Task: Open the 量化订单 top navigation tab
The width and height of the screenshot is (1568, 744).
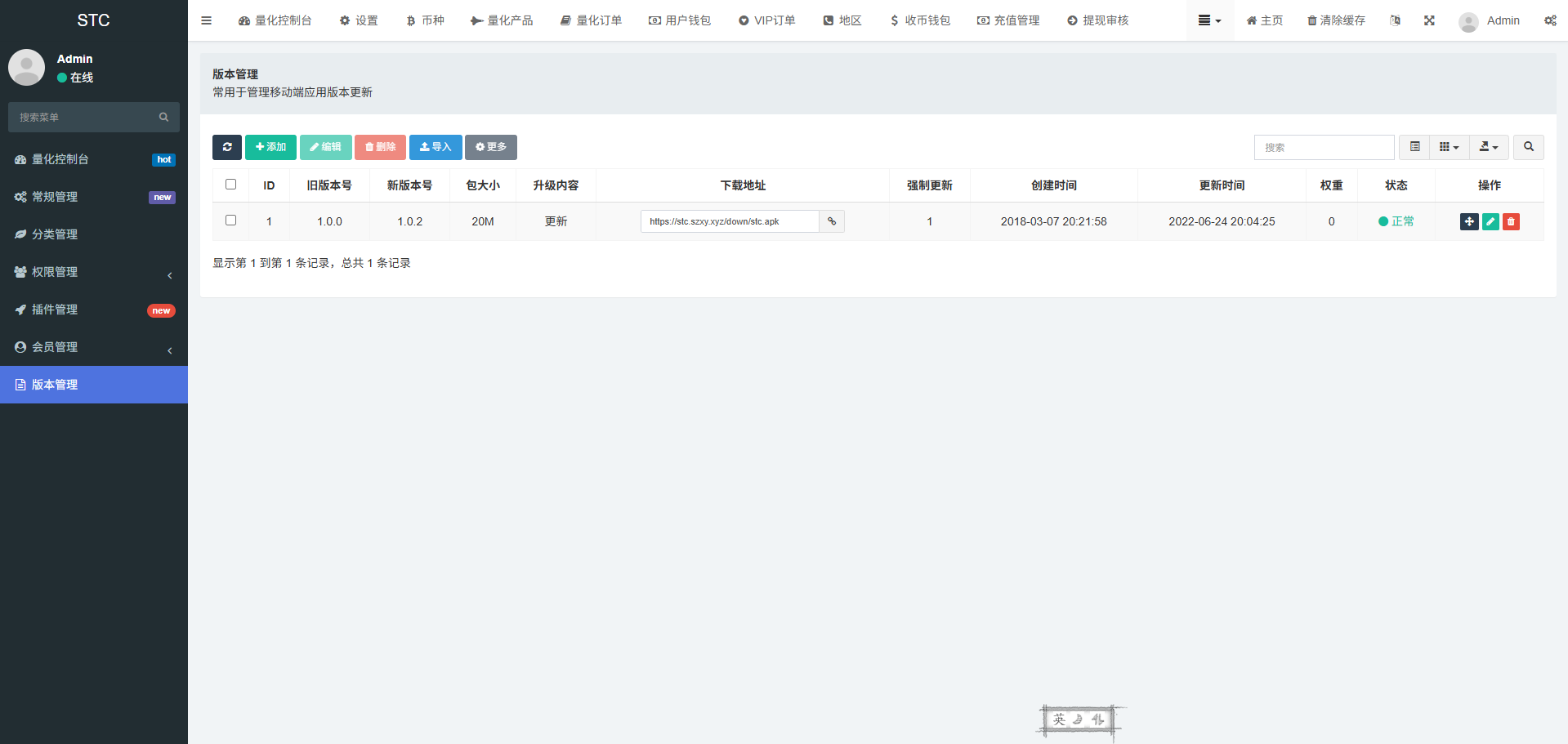Action: pyautogui.click(x=591, y=20)
